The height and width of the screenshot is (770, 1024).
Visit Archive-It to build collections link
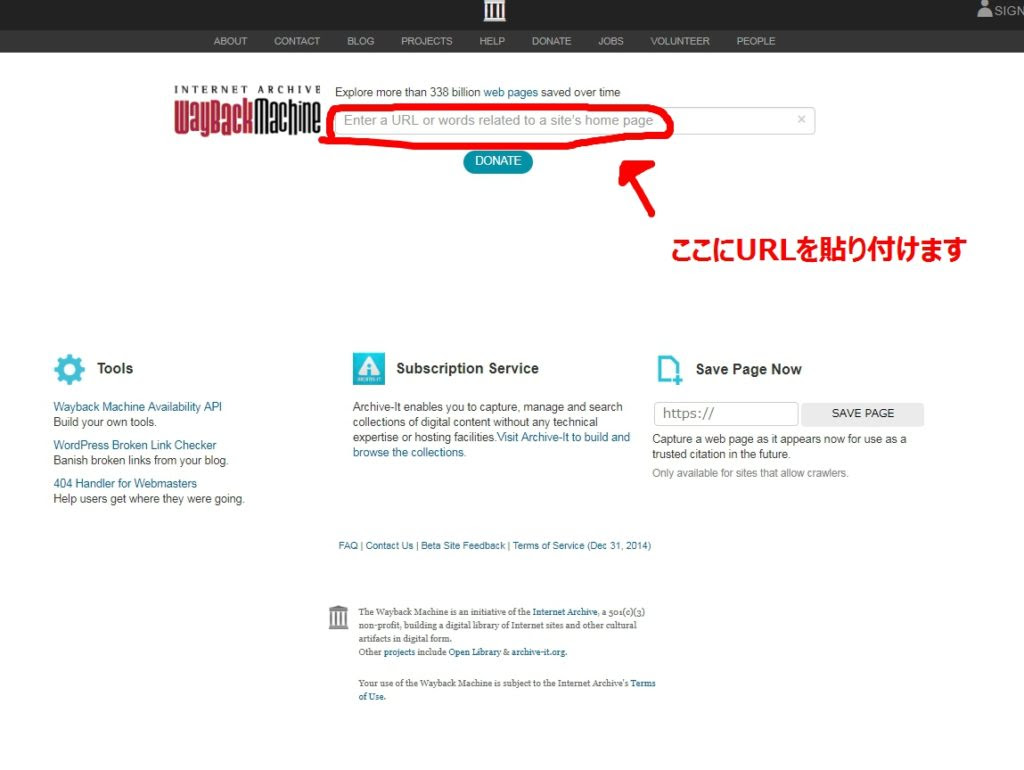491,445
